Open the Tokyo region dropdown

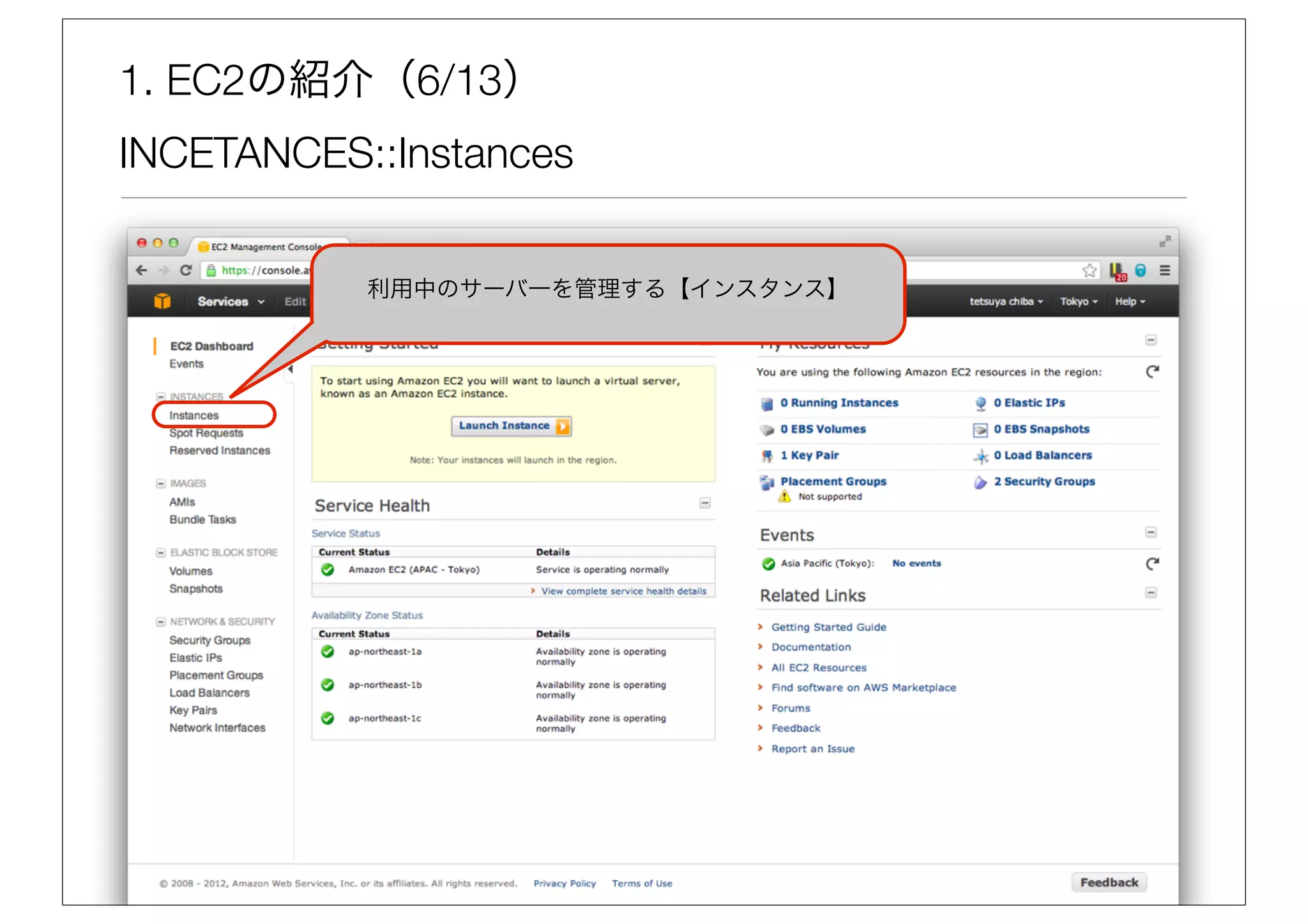(x=1079, y=301)
